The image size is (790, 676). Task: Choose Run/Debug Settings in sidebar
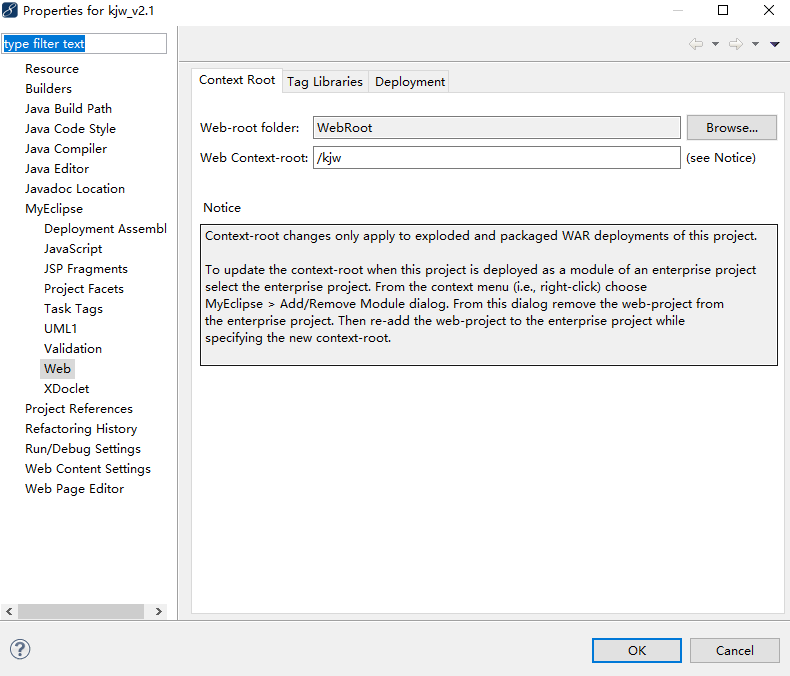83,448
